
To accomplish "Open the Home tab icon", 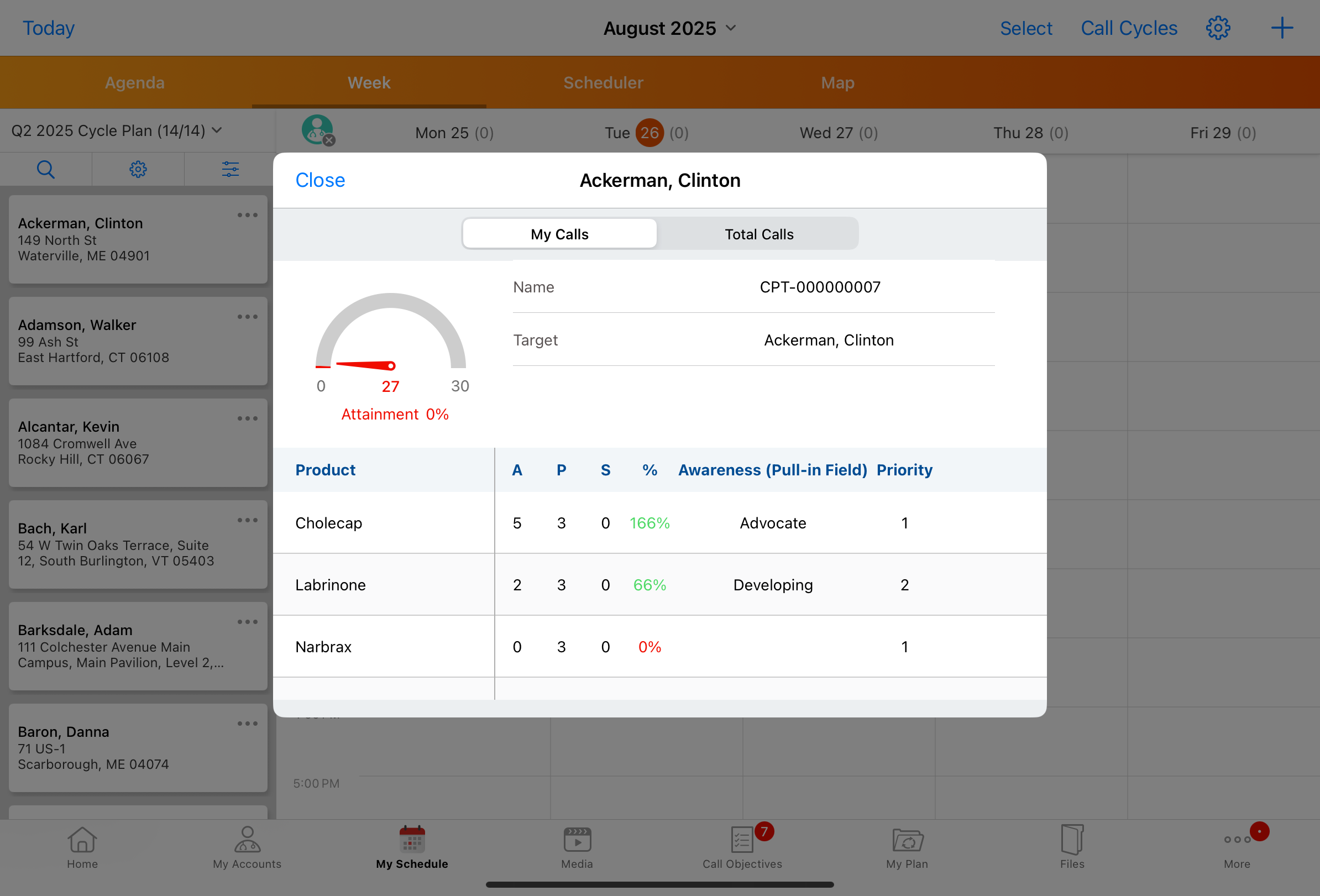I will pos(82,840).
